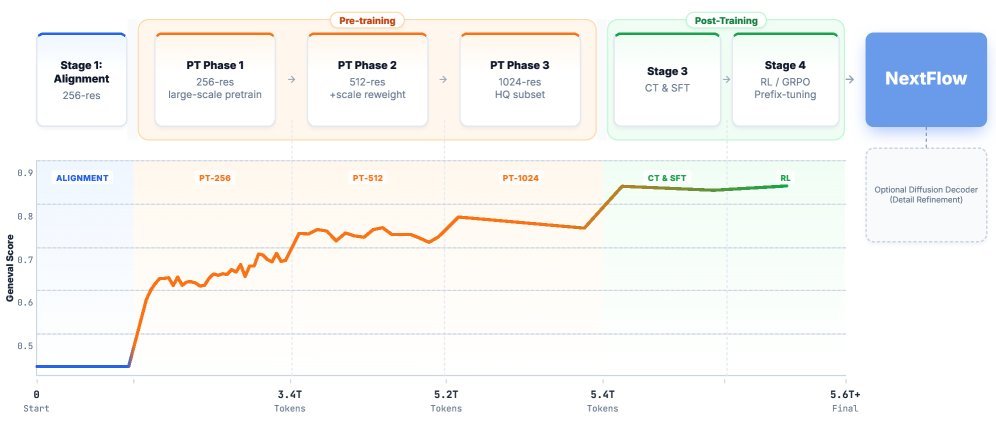Open the Stage 3 CT & SFT card
The width and height of the screenshot is (996, 426).
[668, 80]
